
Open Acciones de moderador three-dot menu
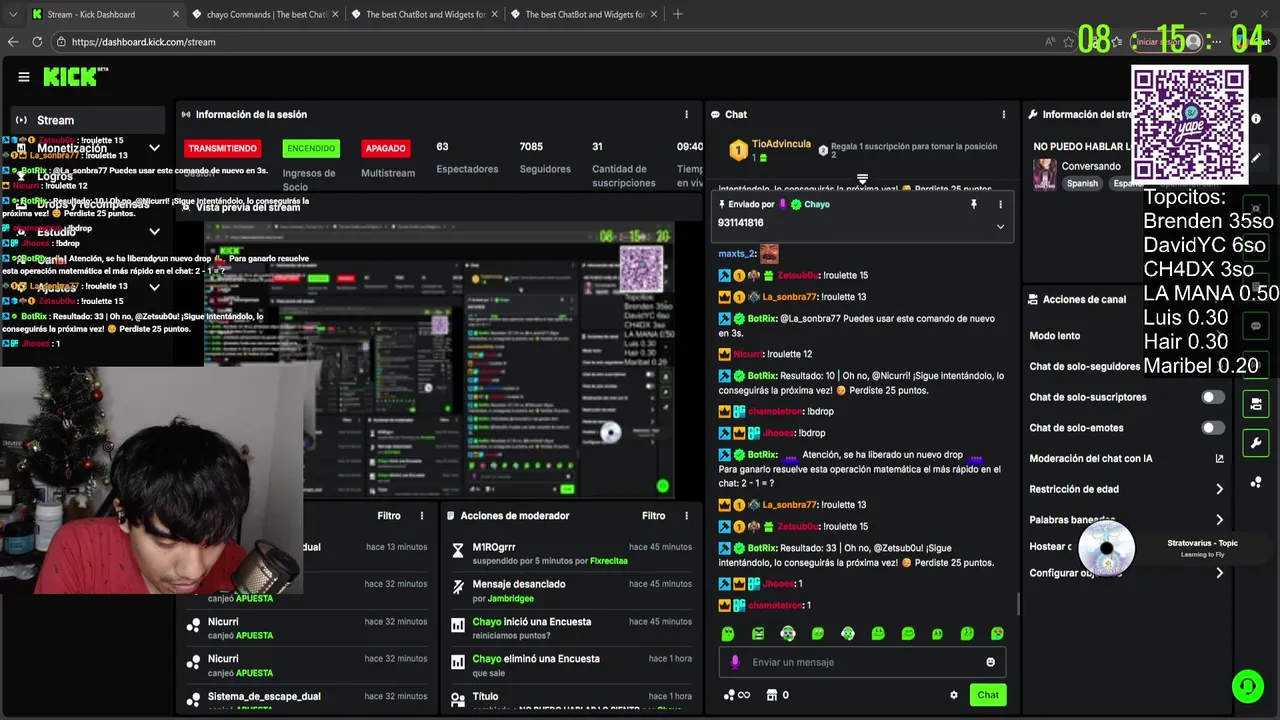click(x=686, y=516)
